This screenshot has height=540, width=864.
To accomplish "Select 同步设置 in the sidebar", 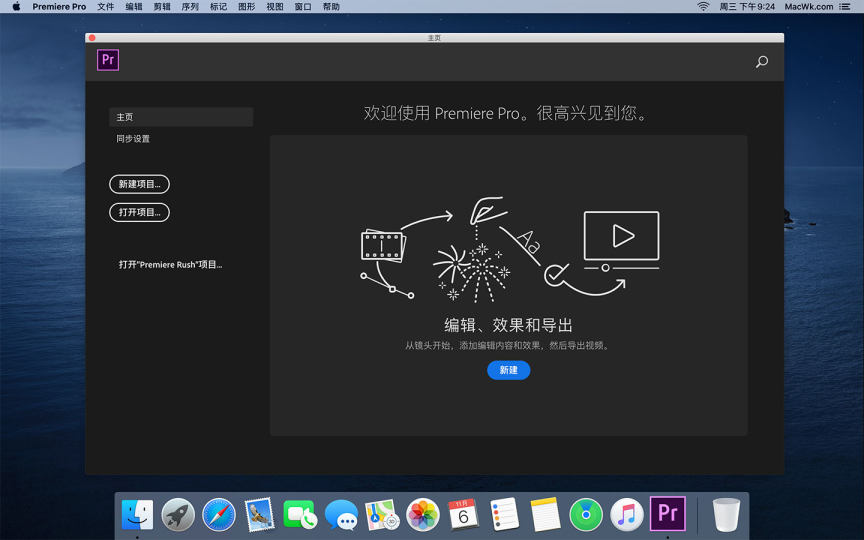I will click(133, 139).
